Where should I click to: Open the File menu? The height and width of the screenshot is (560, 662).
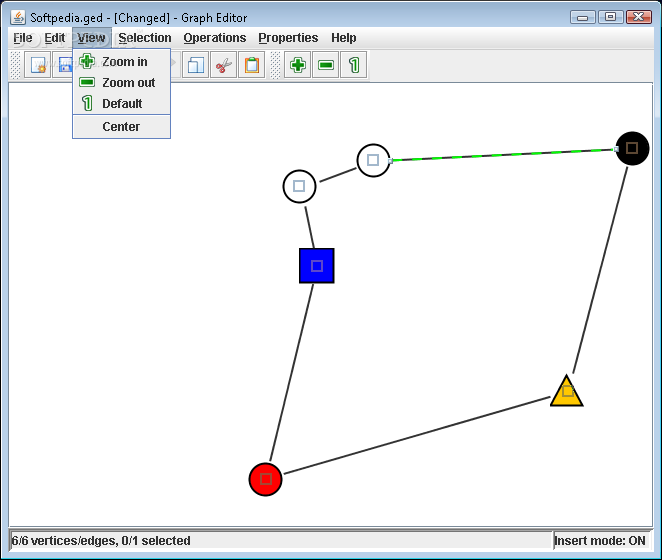tap(23, 38)
